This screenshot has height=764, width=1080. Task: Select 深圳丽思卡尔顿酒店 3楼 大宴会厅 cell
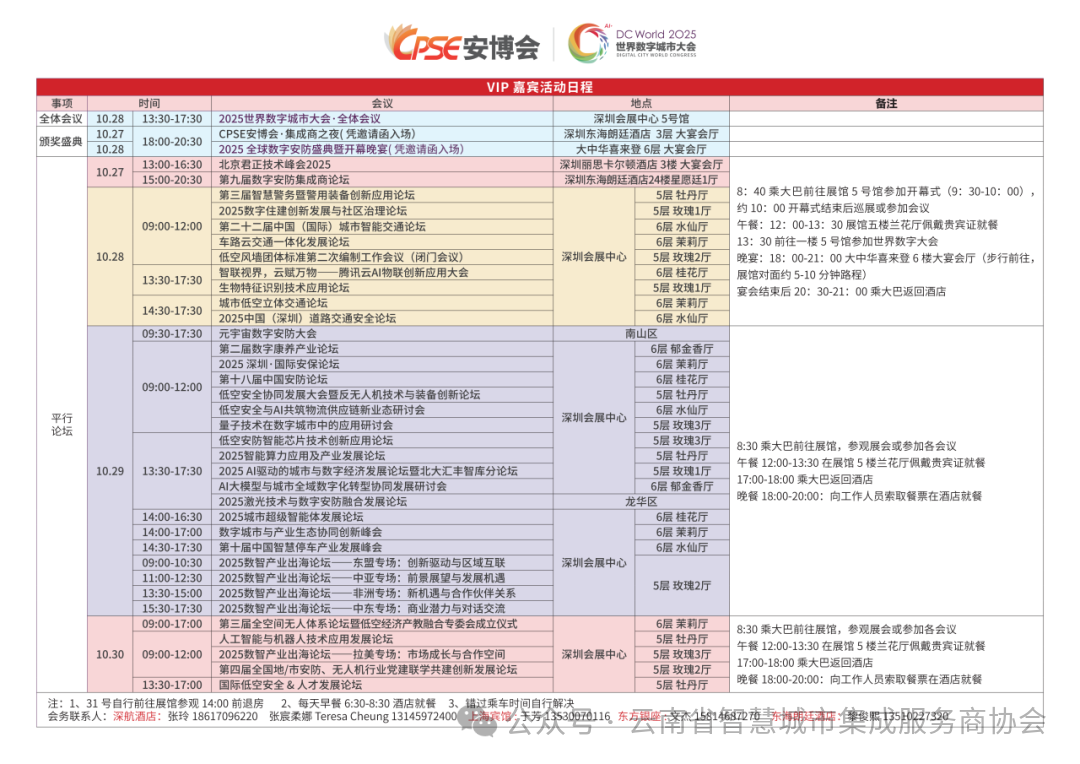point(641,165)
